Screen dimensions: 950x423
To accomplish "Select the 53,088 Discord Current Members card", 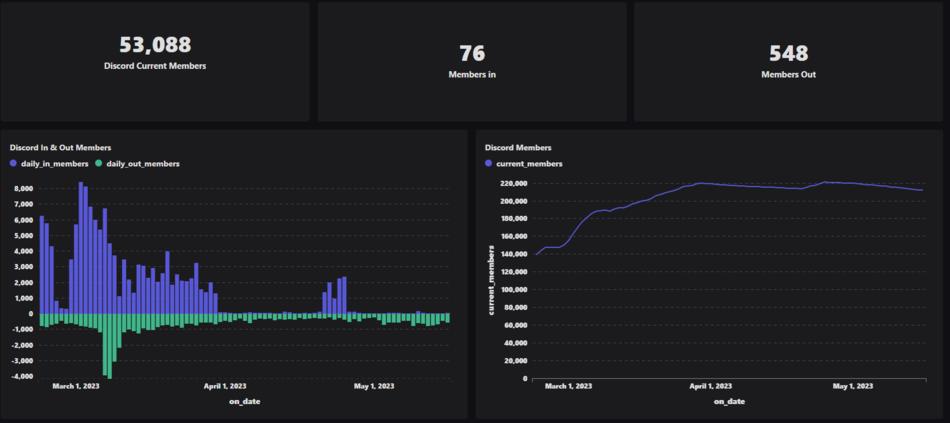I will point(155,61).
